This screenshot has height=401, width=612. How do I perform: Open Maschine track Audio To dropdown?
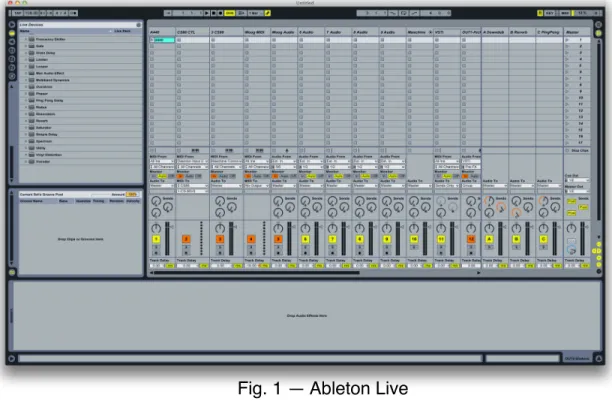coord(420,186)
